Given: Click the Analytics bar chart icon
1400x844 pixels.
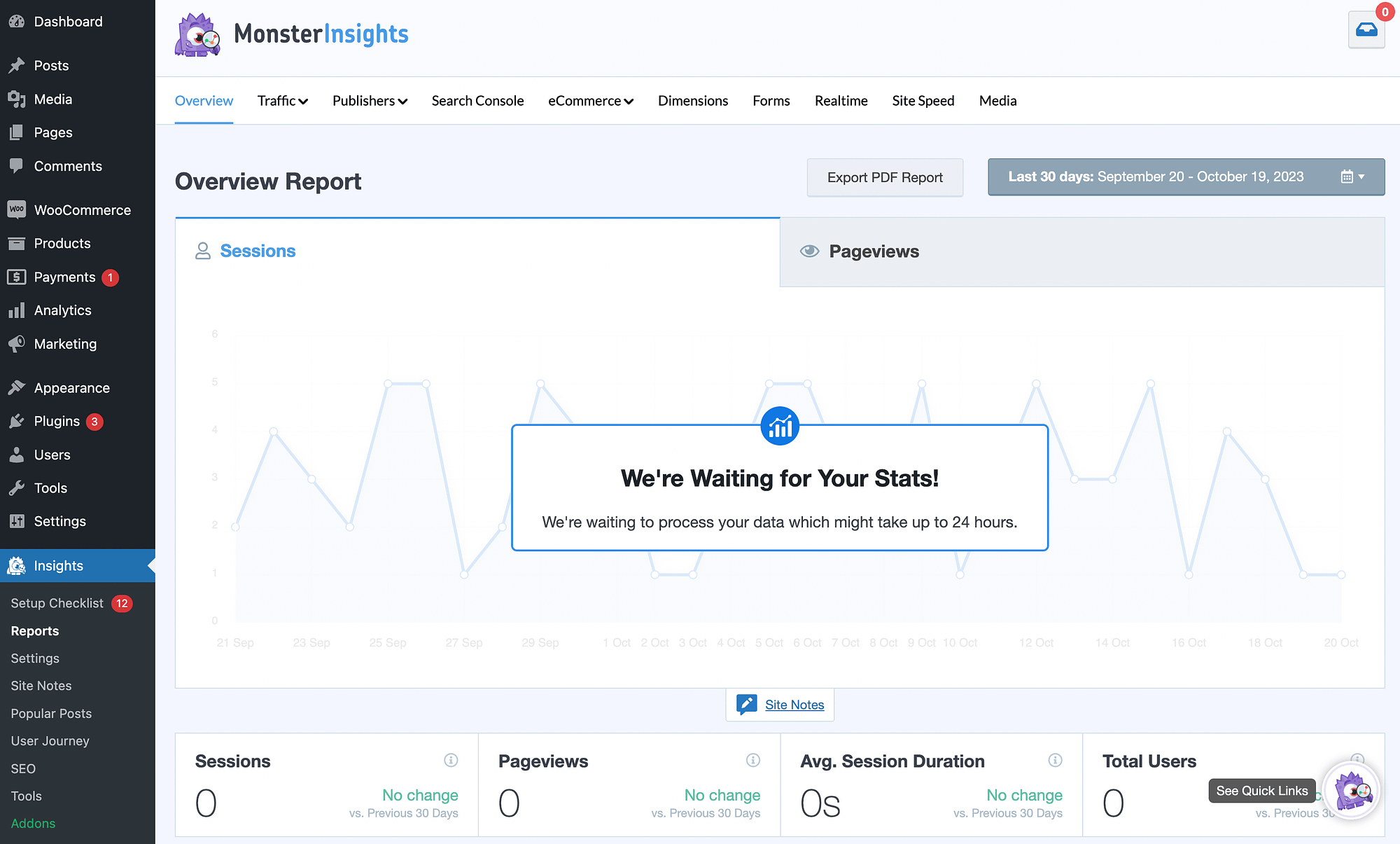Looking at the screenshot, I should point(17,310).
